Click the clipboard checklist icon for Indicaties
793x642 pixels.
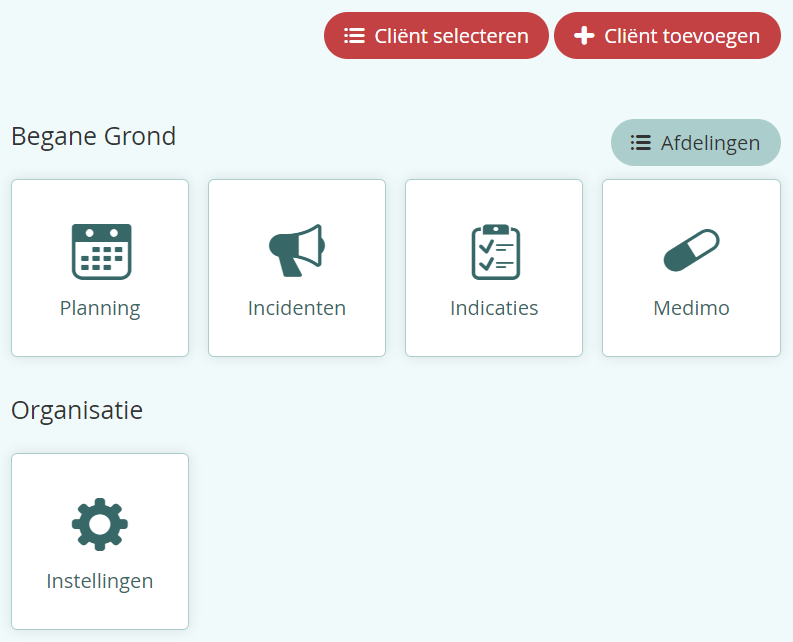(x=494, y=251)
